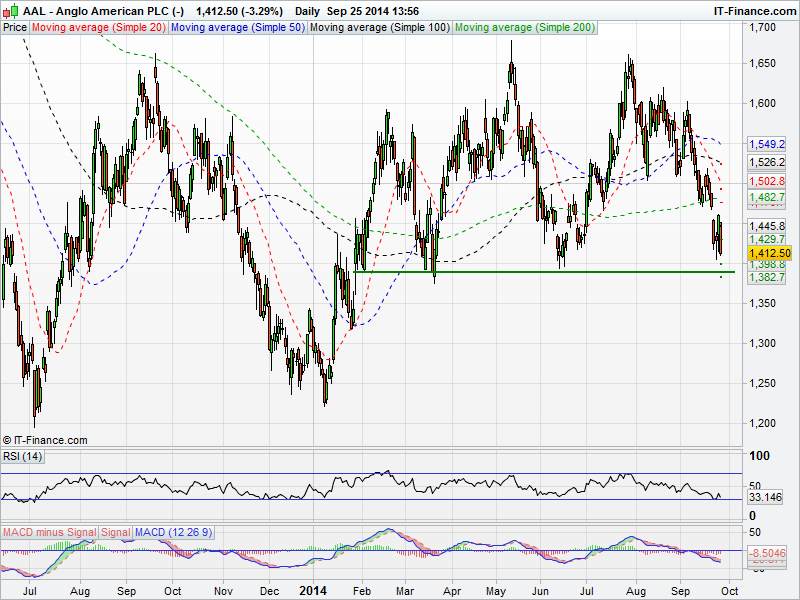Click the green 1,482.7 price label
The width and height of the screenshot is (800, 600).
(x=767, y=199)
